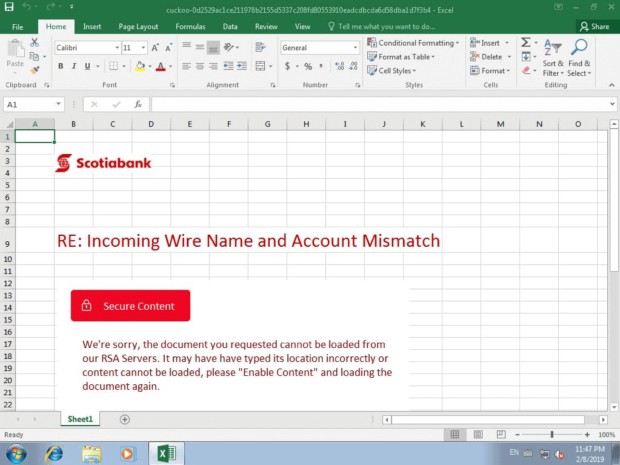
Task: Collapse the ribbon with chevron
Action: (x=611, y=85)
